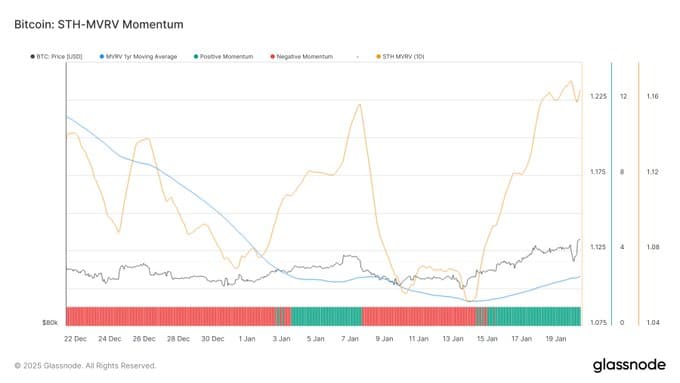680x383 pixels.
Task: Click the glassnode logo
Action: [629, 365]
